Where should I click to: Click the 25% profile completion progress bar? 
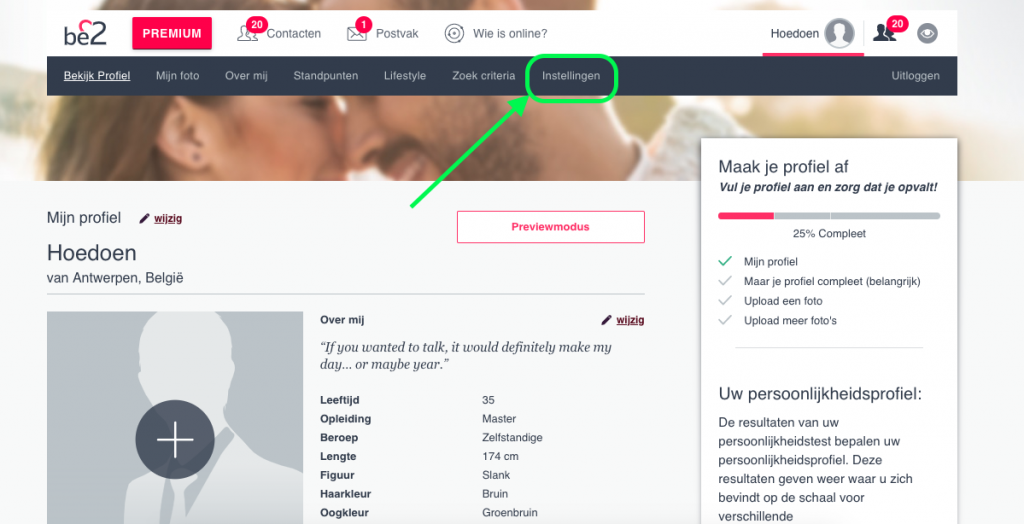point(829,216)
